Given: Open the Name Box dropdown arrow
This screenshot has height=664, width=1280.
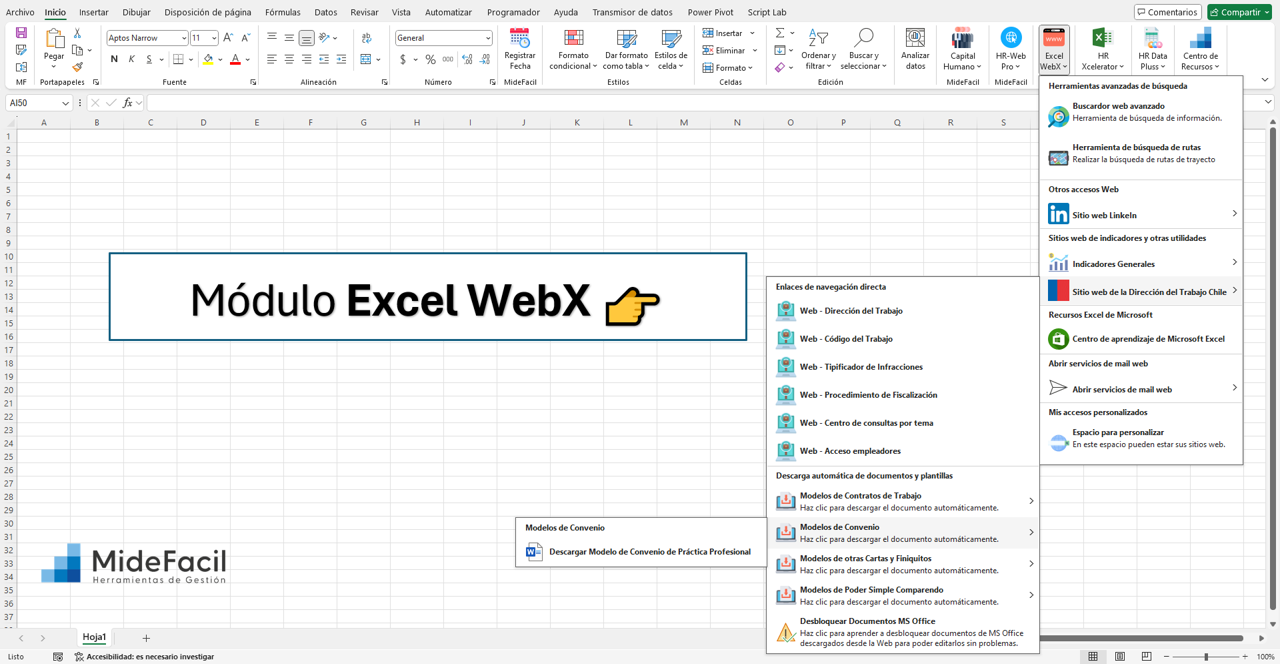Looking at the screenshot, I should pyautogui.click(x=66, y=103).
